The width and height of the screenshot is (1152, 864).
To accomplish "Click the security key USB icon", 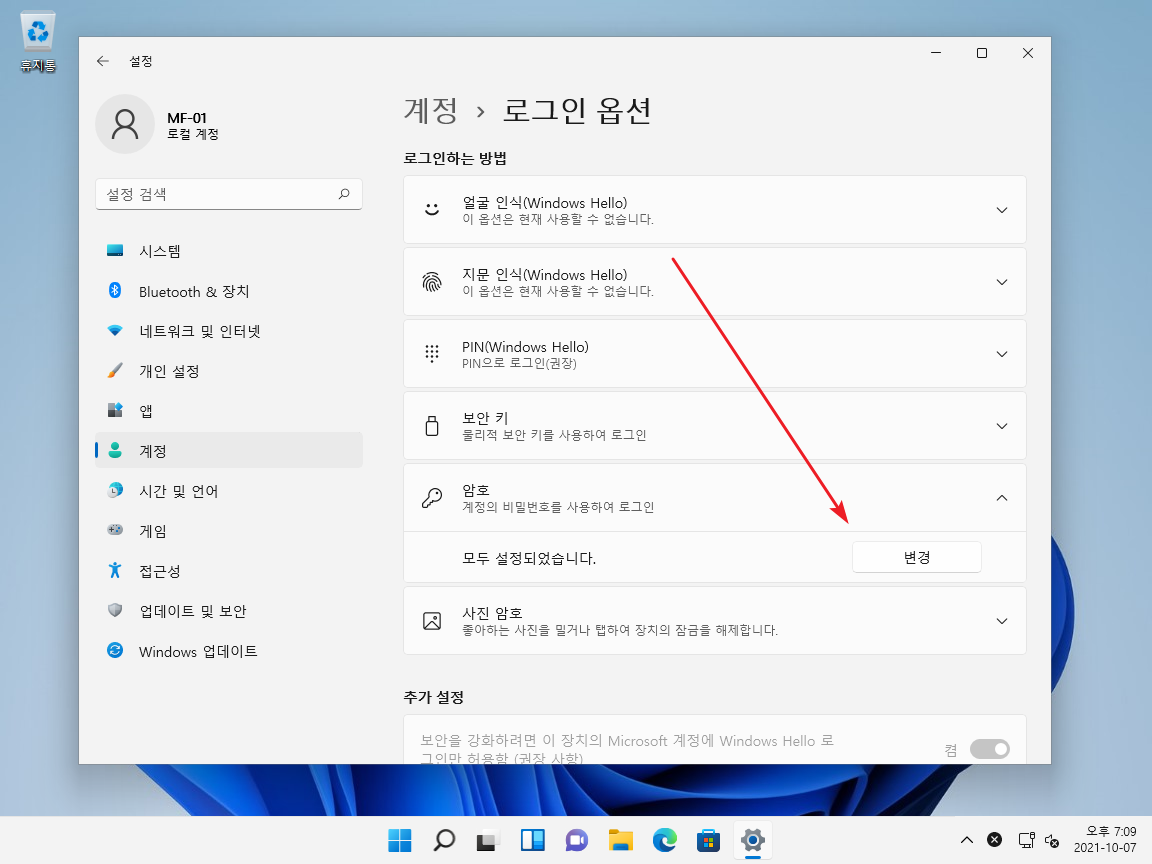I will click(x=432, y=425).
